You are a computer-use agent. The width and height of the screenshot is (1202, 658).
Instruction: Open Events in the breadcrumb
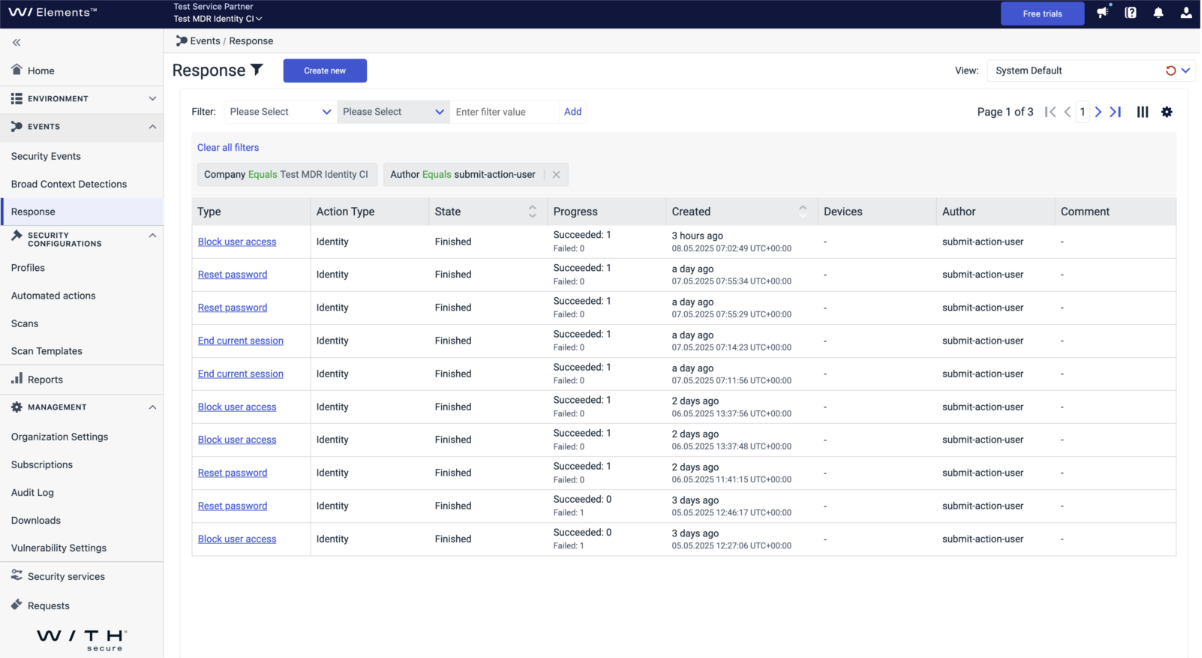click(205, 41)
